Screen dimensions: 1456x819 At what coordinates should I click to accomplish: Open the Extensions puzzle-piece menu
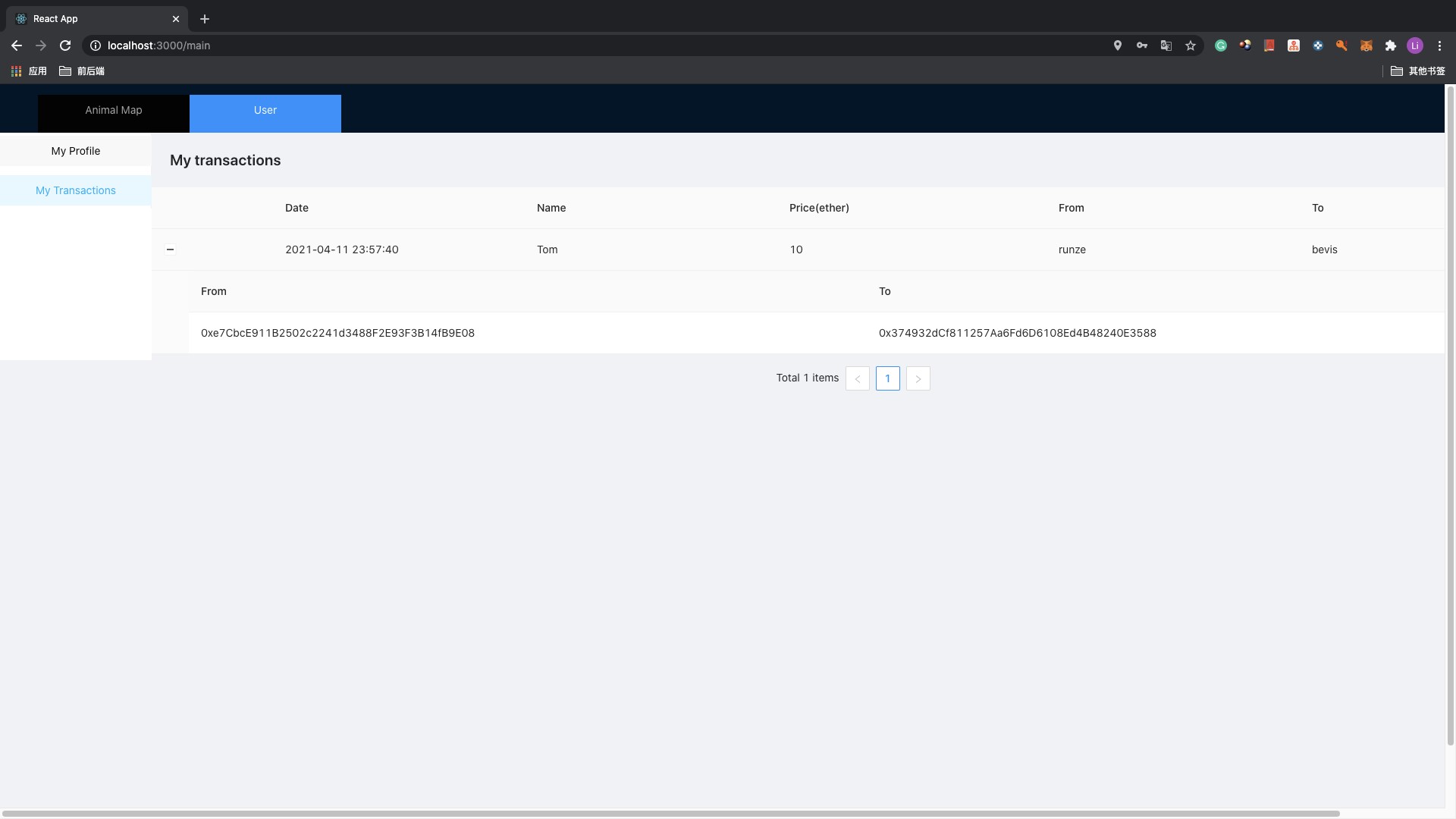point(1390,45)
